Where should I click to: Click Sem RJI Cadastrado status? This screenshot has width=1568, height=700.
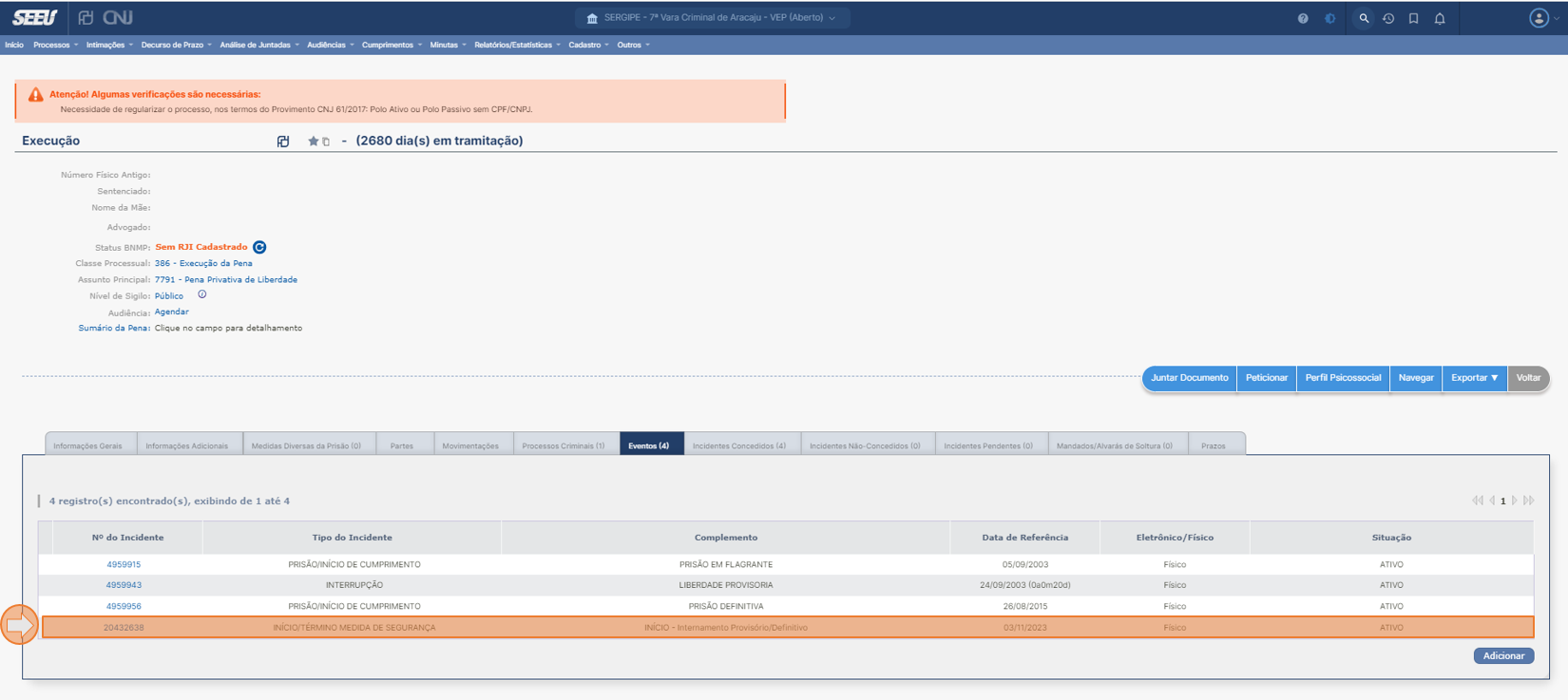[x=201, y=247]
